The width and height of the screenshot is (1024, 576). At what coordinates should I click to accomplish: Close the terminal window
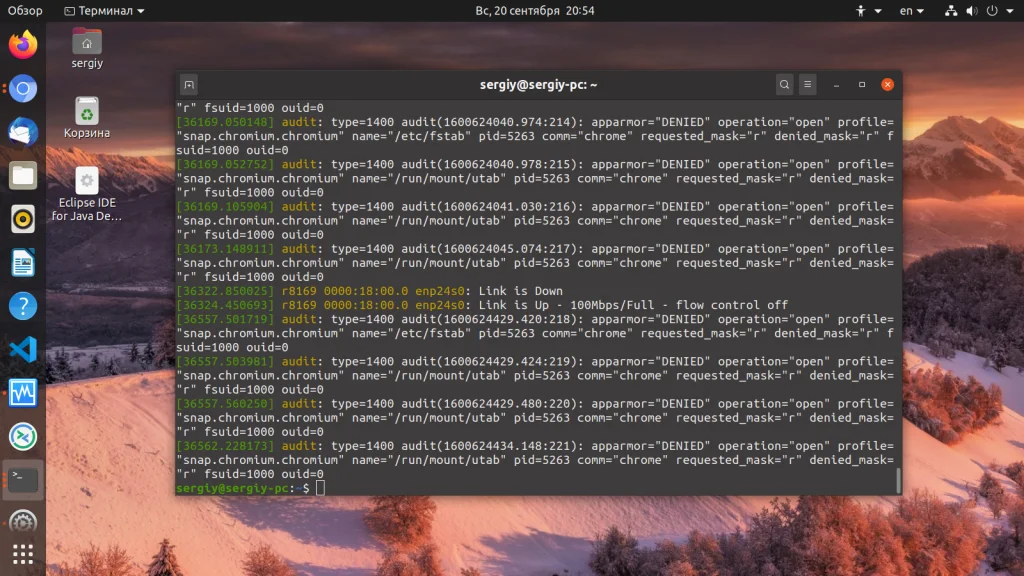click(888, 84)
